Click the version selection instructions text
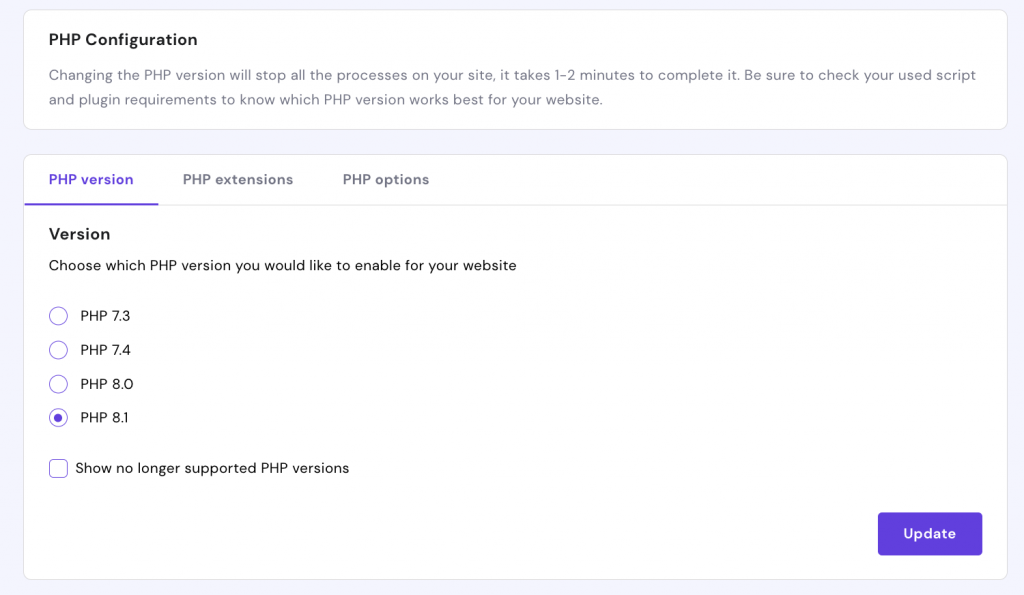 (282, 265)
